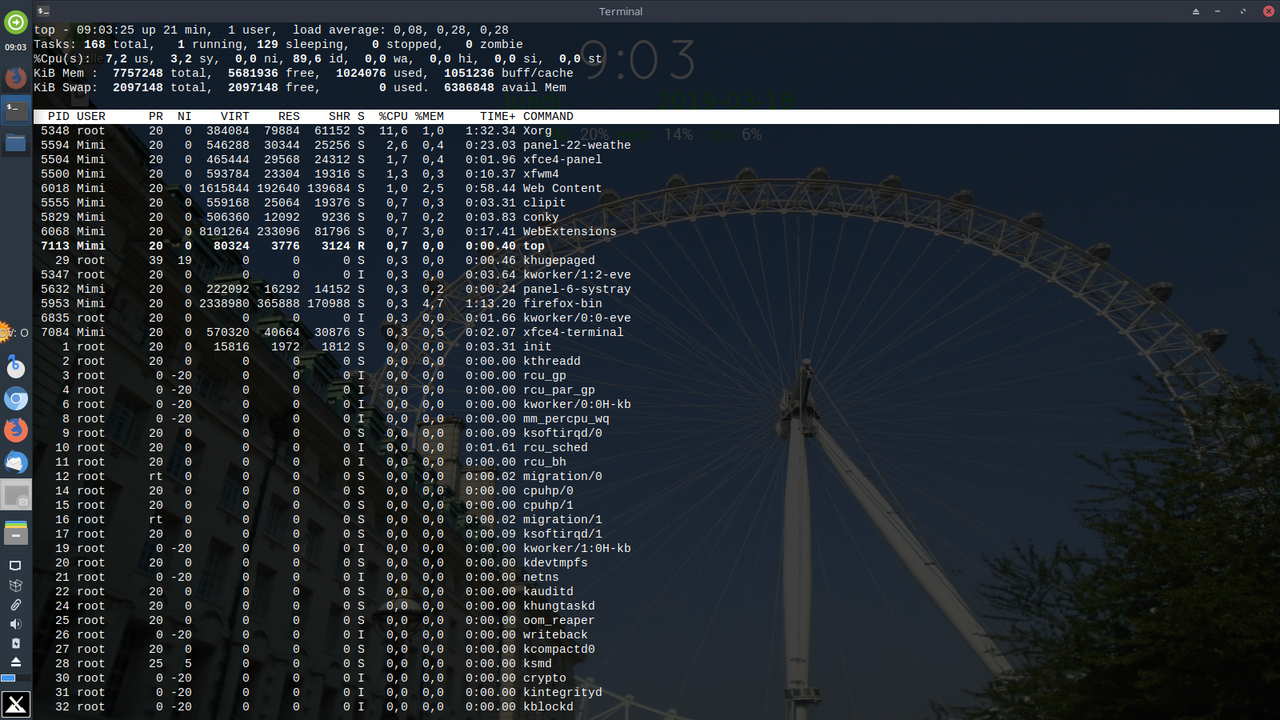Select the conky process name
Image resolution: width=1280 pixels, height=720 pixels.
pyautogui.click(x=541, y=217)
